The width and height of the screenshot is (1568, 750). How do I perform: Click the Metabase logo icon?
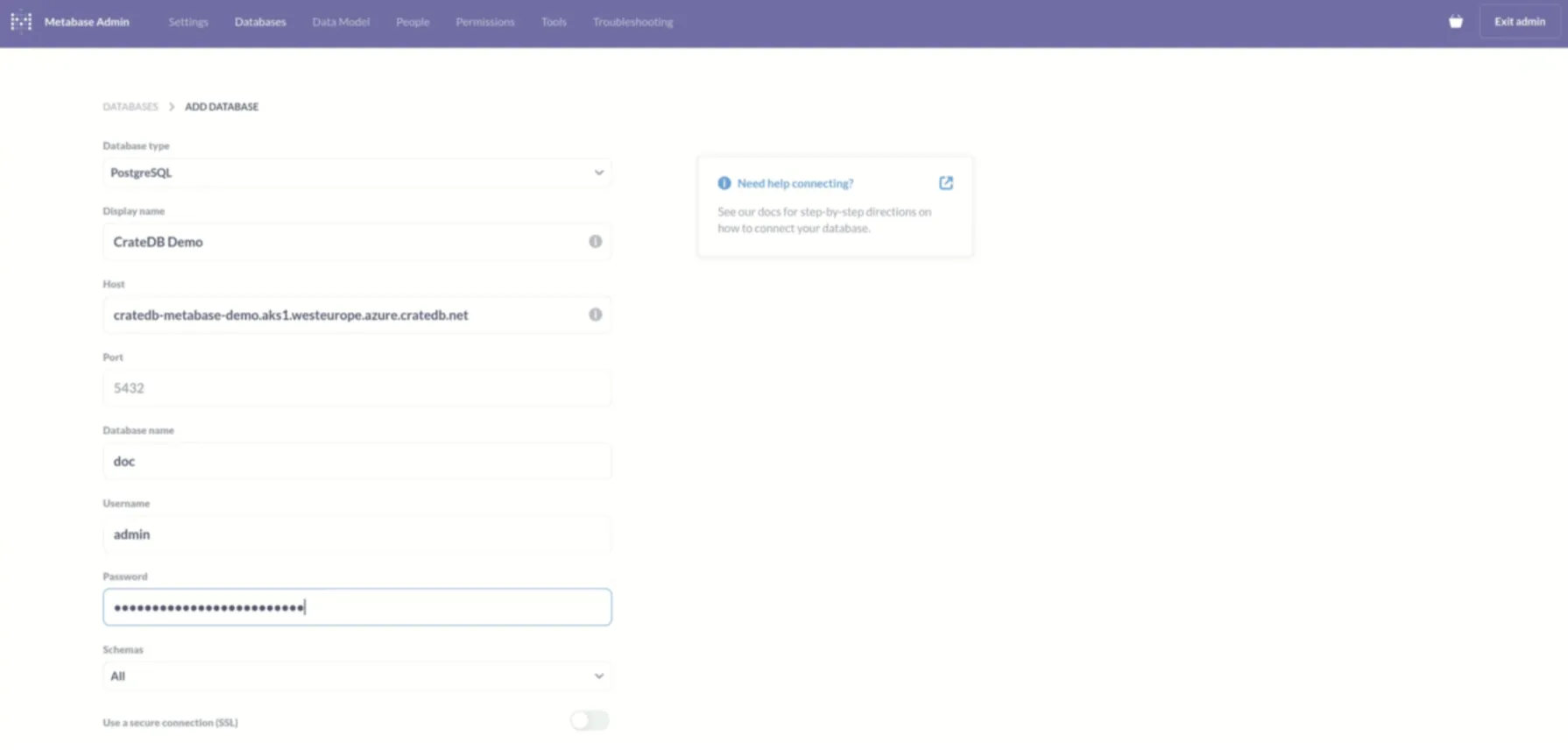[21, 21]
